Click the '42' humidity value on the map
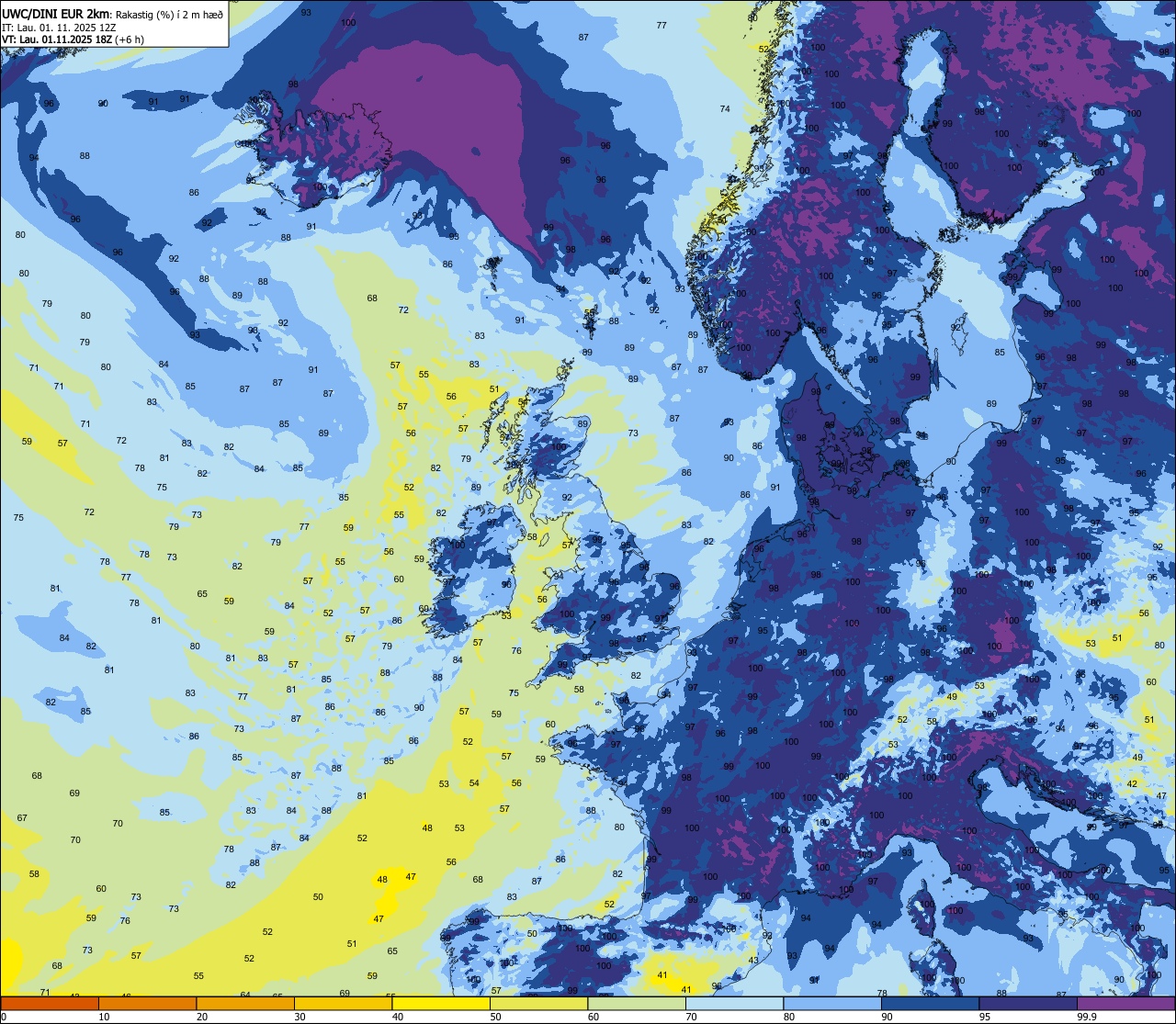This screenshot has height=1024, width=1176. [1132, 784]
